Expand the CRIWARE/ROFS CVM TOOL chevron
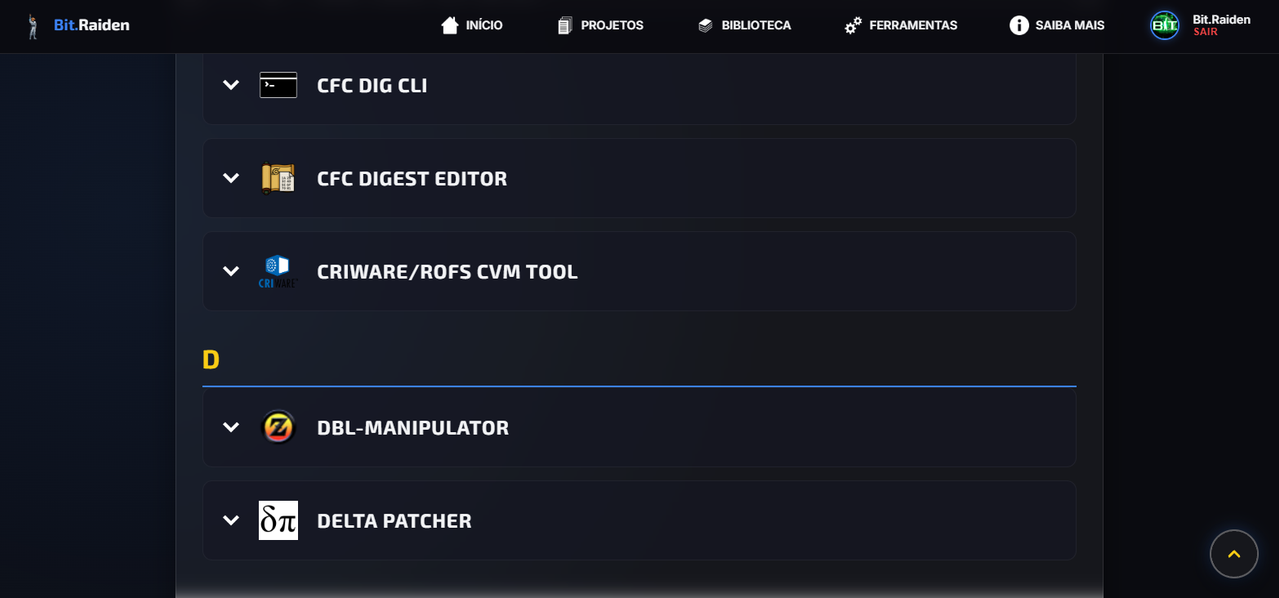The width and height of the screenshot is (1279, 598). point(231,271)
